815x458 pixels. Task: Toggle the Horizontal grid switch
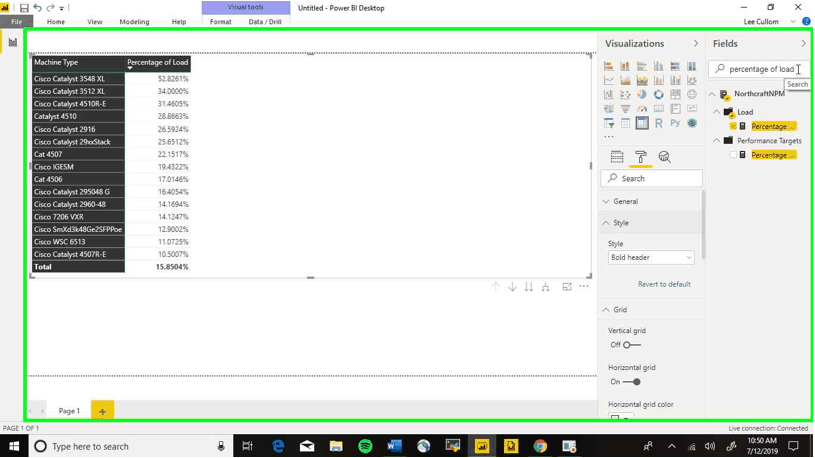point(632,382)
